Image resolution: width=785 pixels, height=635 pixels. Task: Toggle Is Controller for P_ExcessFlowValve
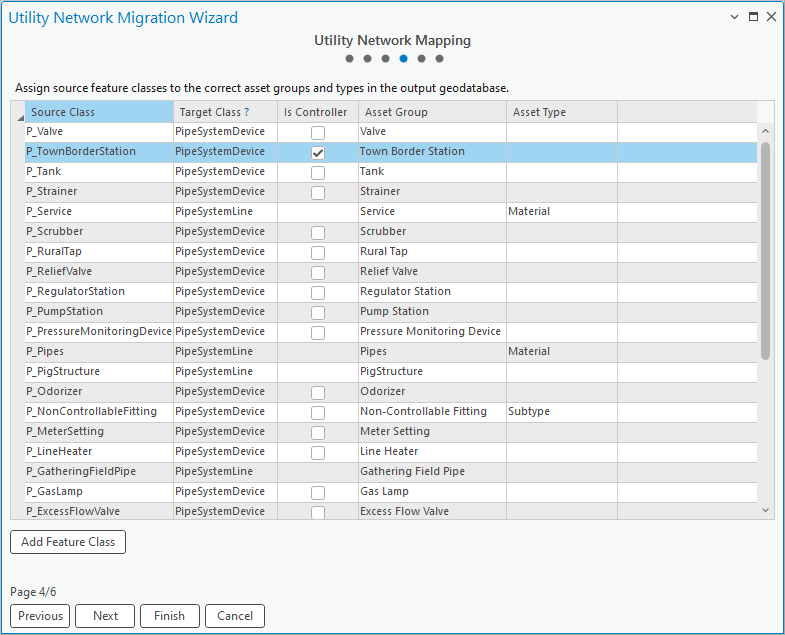(318, 512)
